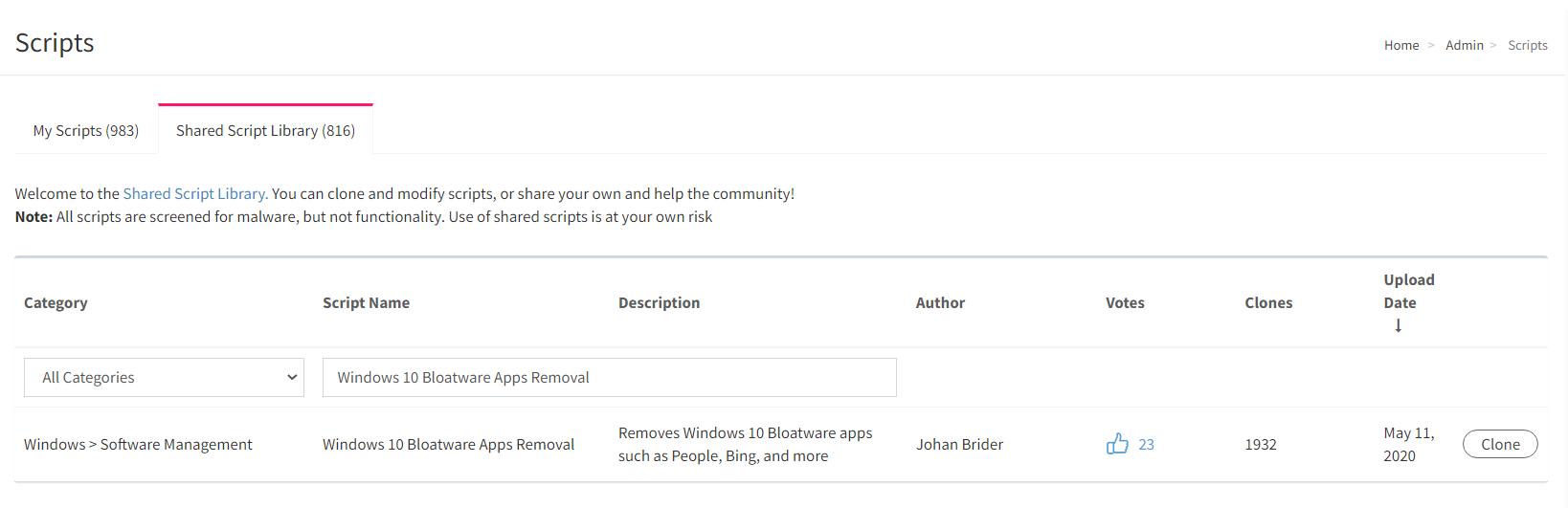Viewport: 1568px width, 508px height.
Task: Select Shared Script Library tab
Action: 265,130
